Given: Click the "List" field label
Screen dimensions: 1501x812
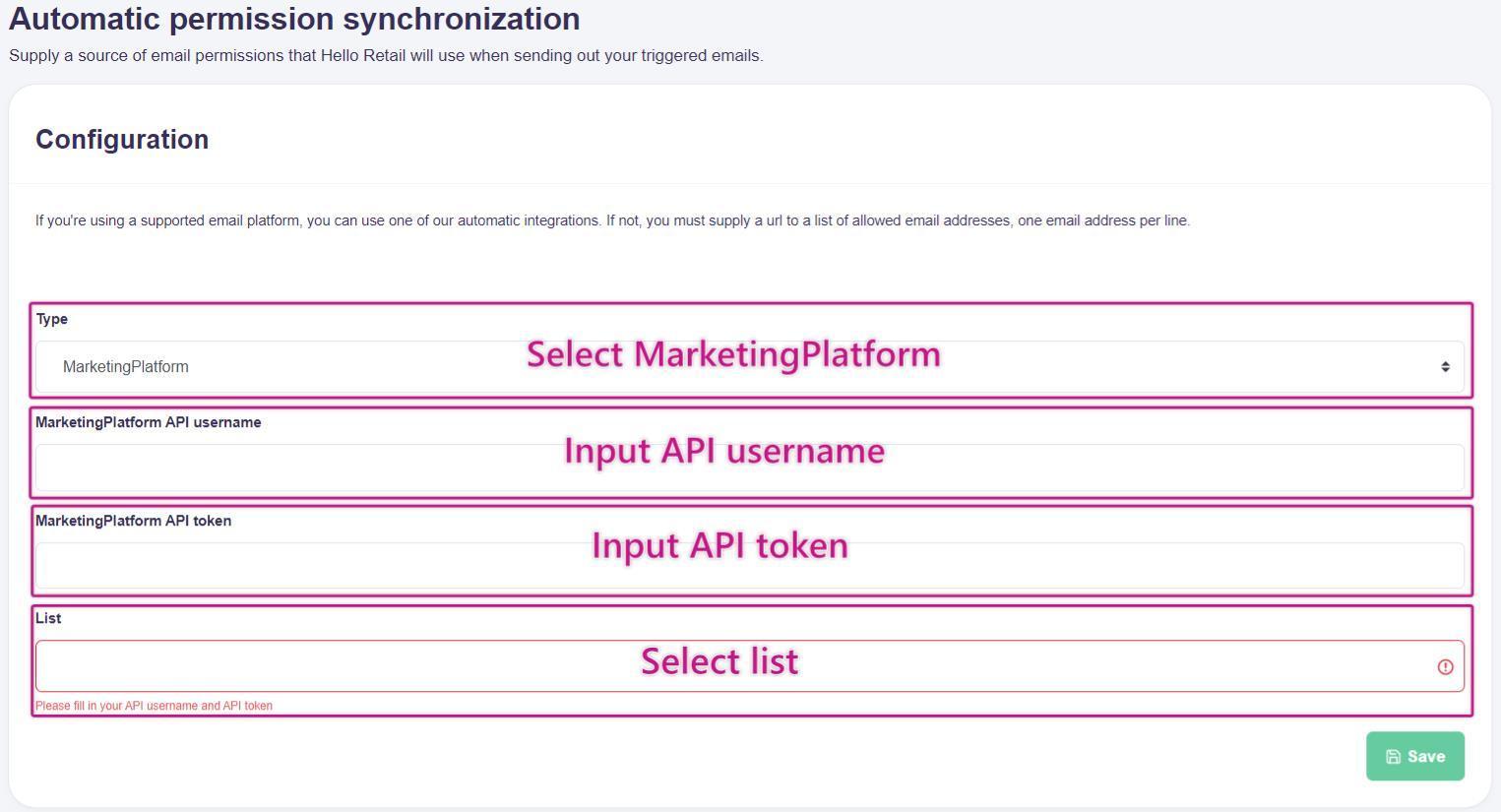Looking at the screenshot, I should click(x=48, y=618).
